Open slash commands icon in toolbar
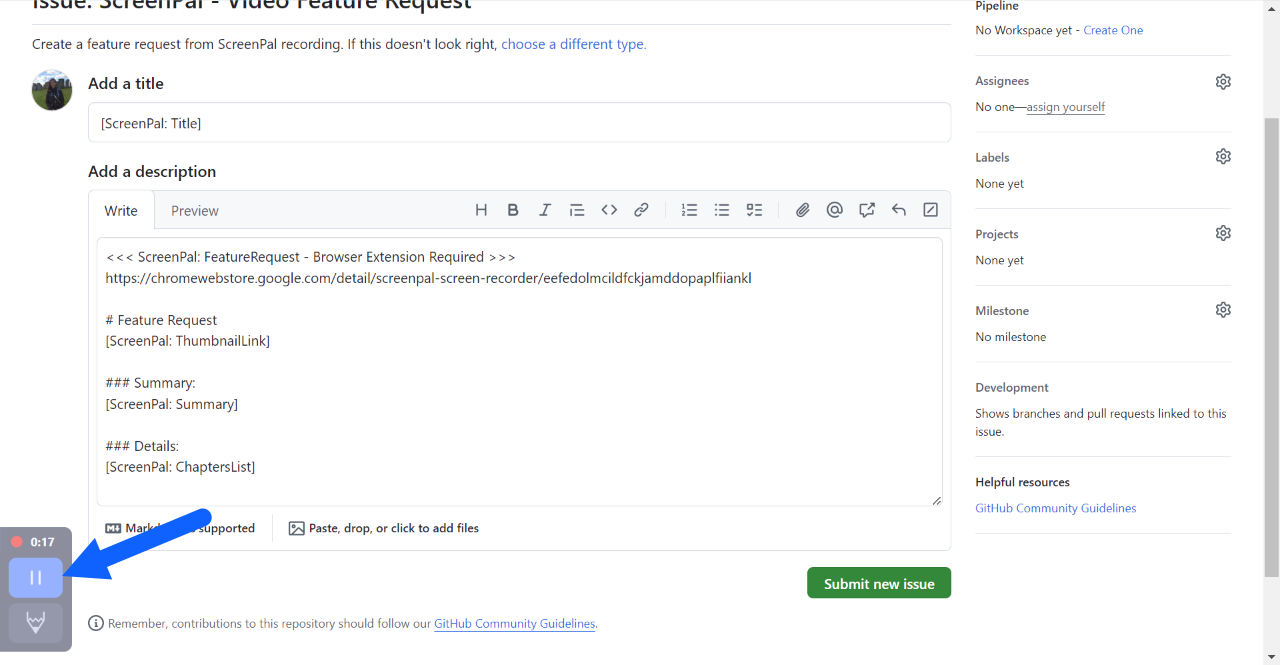Viewport: 1280px width, 665px height. 931,210
